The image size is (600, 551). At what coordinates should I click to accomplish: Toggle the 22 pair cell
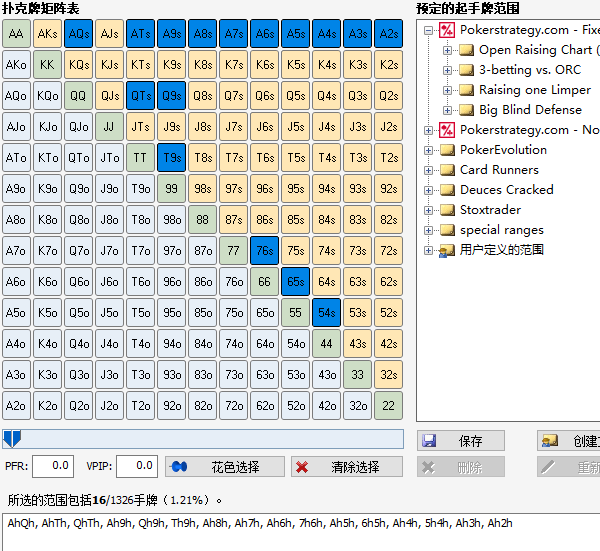388,406
